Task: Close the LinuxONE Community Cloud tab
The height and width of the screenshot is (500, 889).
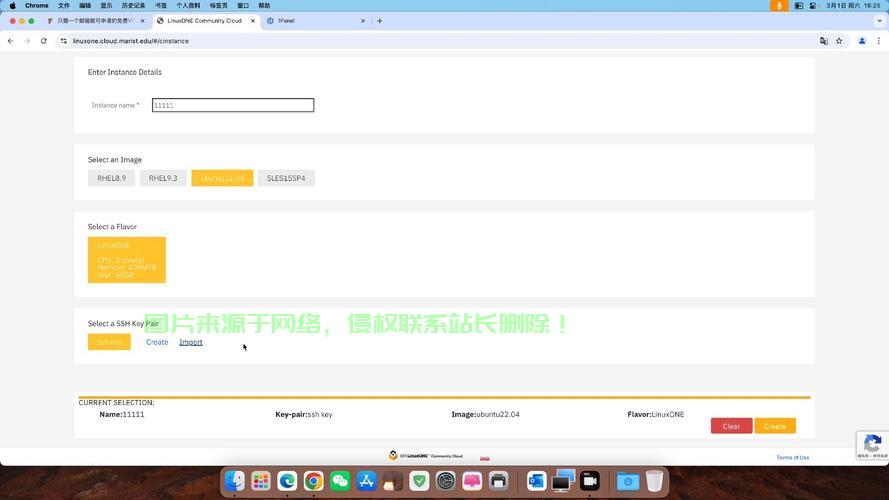Action: tap(253, 20)
